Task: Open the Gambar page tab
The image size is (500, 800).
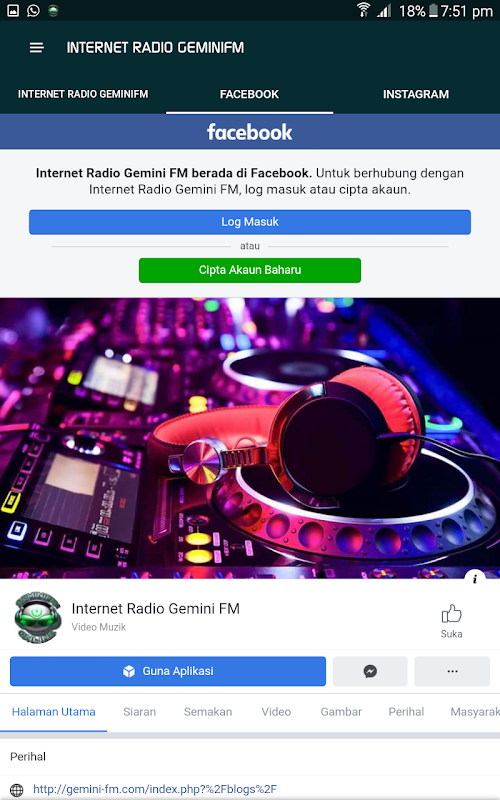Action: coord(341,712)
